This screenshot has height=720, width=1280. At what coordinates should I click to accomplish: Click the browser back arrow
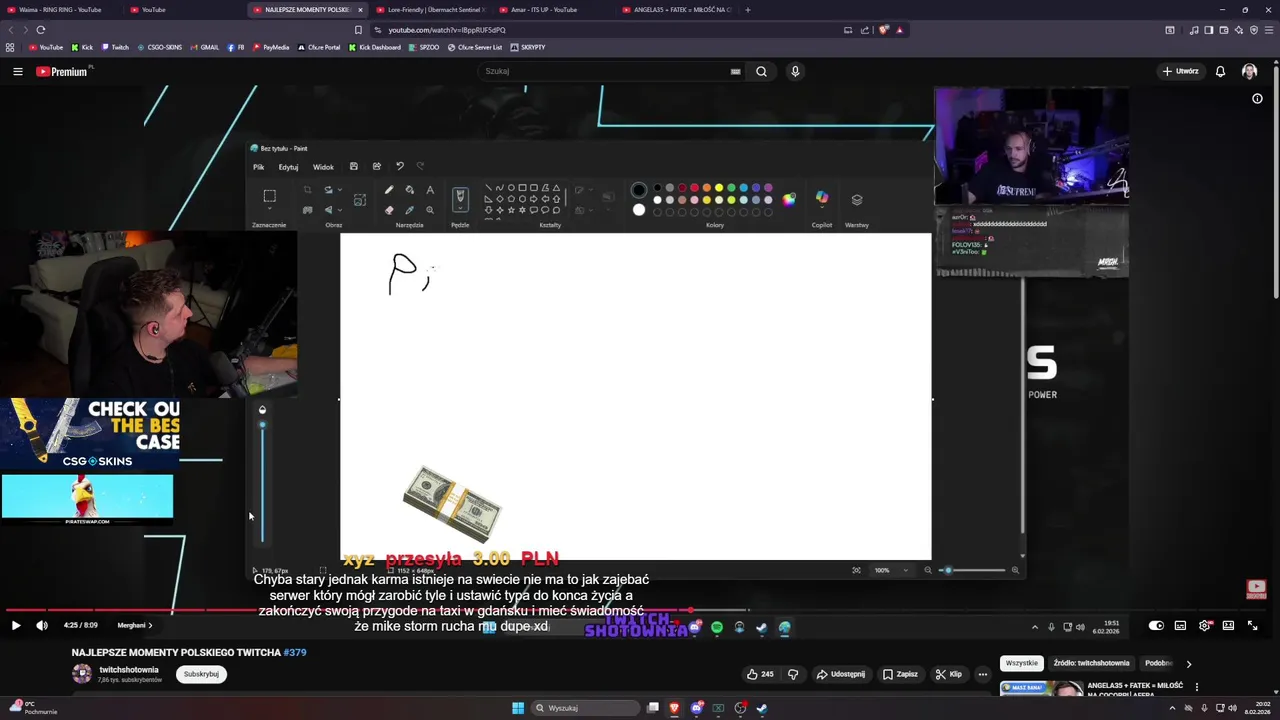click(x=12, y=30)
